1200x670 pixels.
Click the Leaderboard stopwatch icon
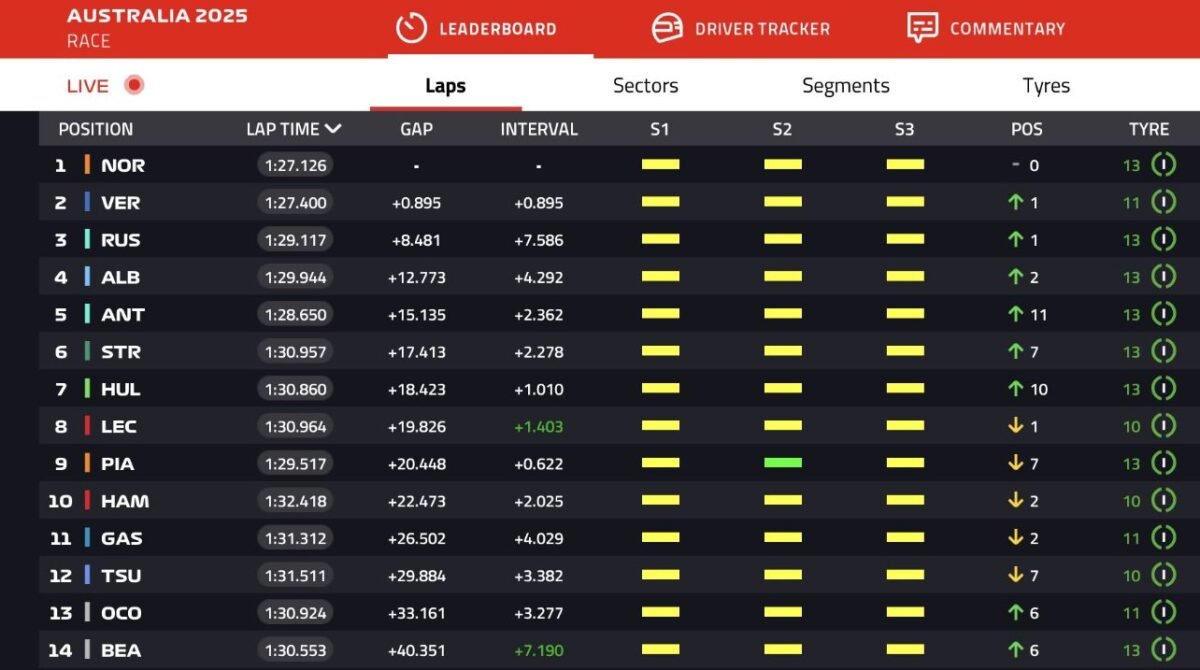click(411, 28)
